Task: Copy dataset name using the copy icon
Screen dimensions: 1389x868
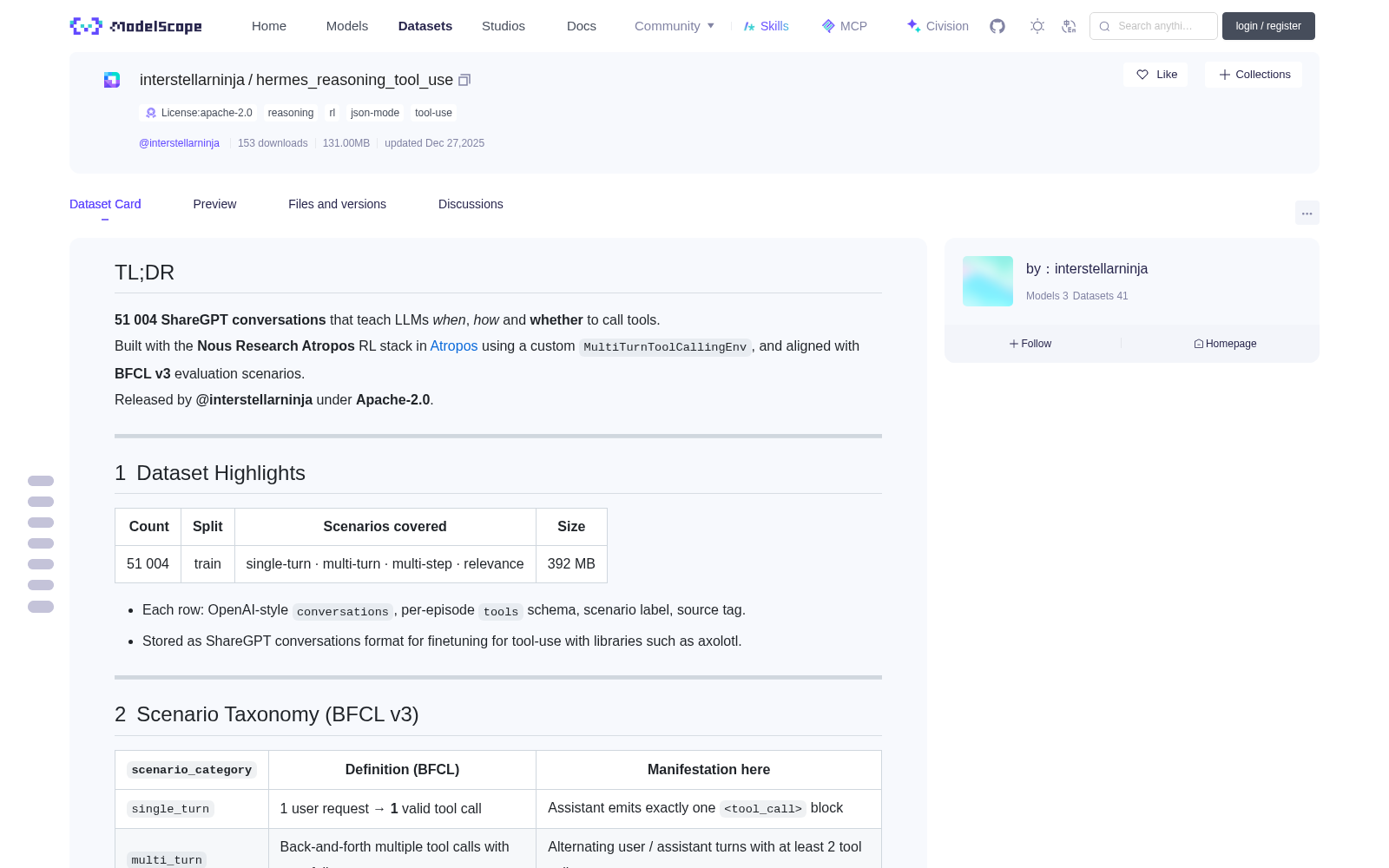Action: (464, 80)
